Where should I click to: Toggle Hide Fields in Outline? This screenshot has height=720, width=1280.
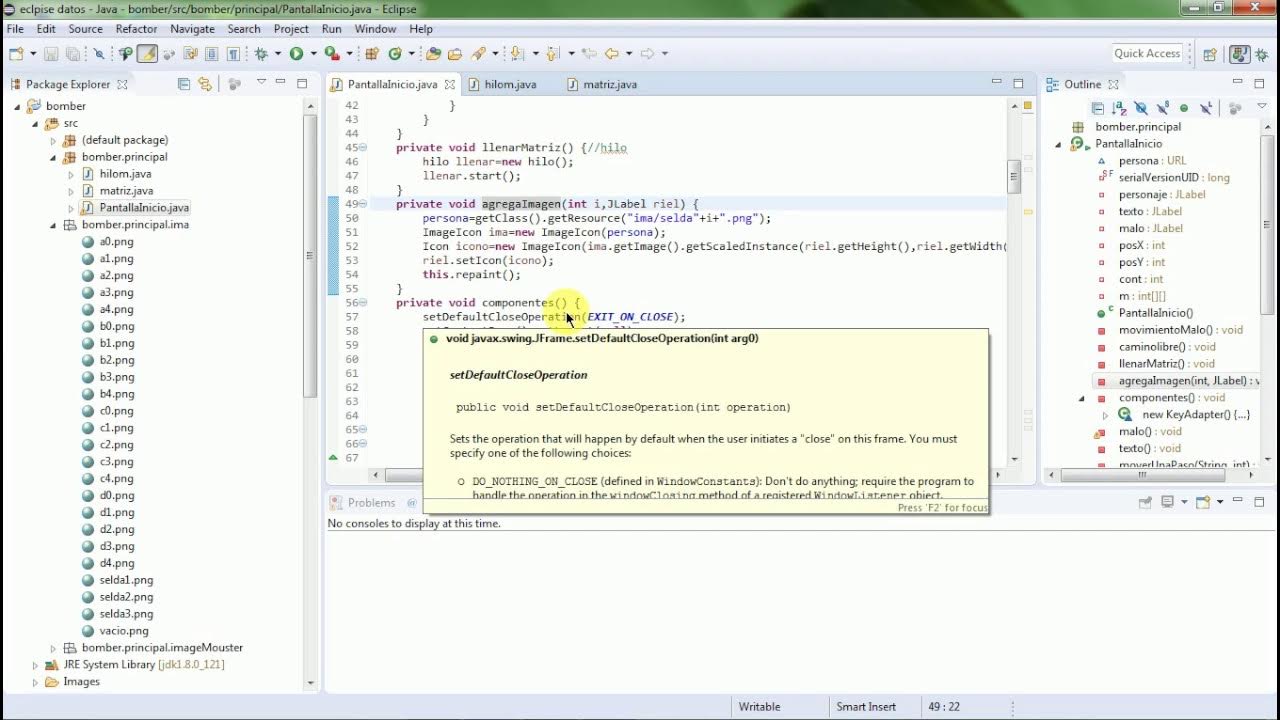(1141, 108)
